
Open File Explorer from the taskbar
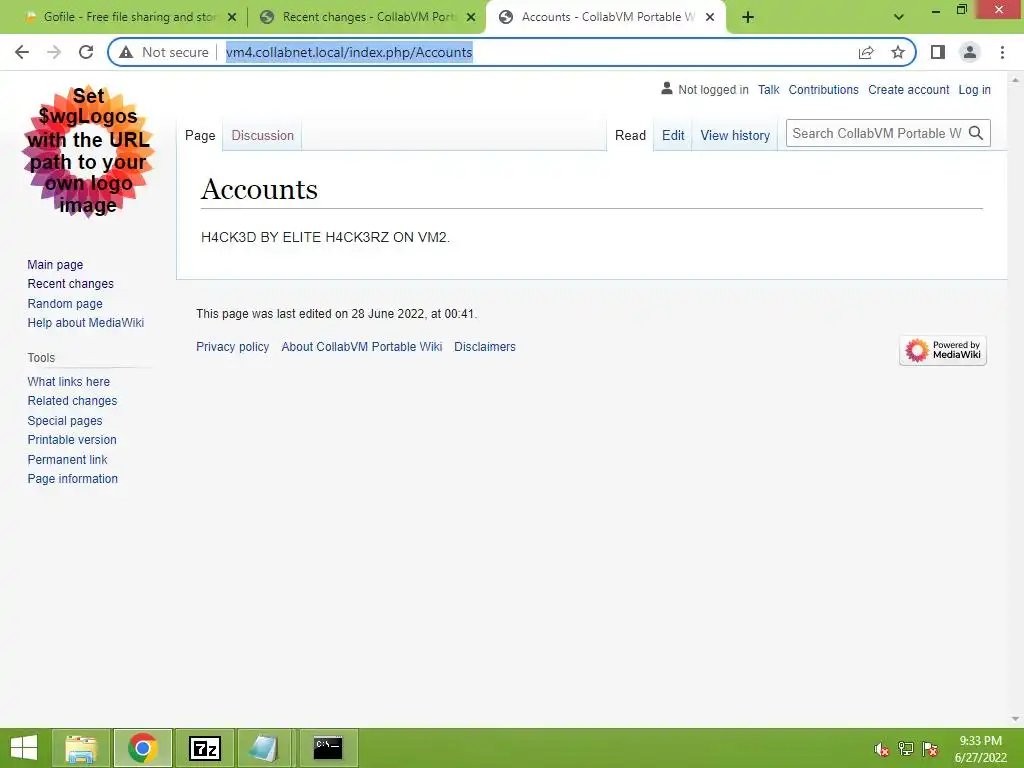(81, 748)
